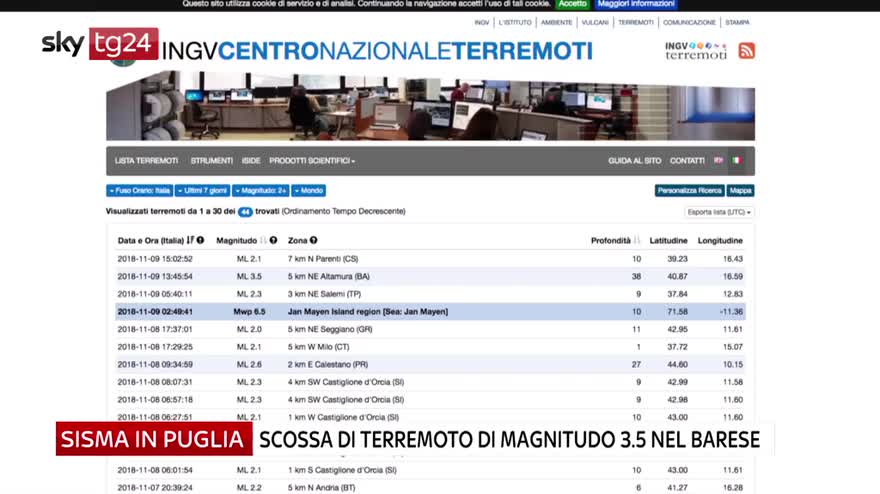Click the INGV terremoti logo
Viewport: 880px width, 494px height.
point(696,50)
